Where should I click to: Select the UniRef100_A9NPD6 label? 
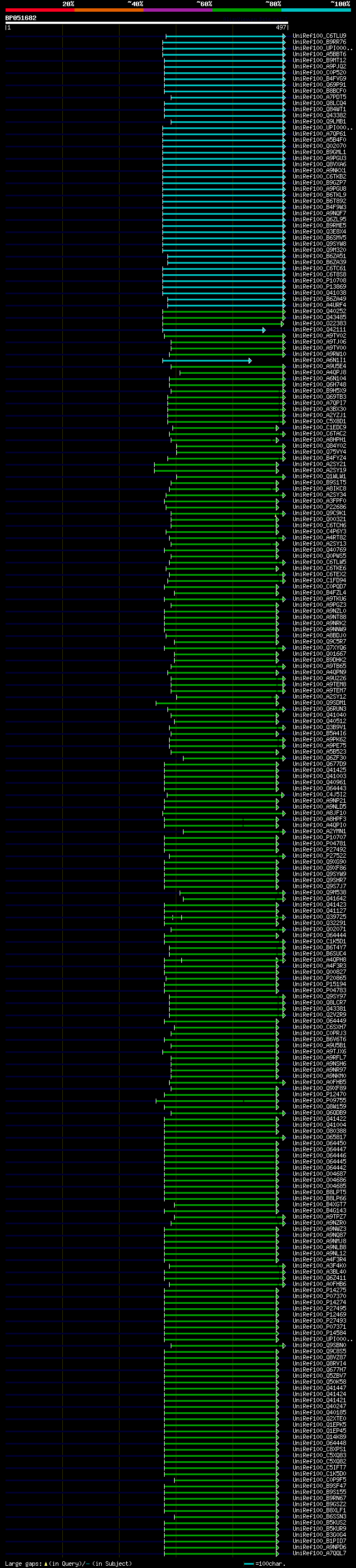(319, 1547)
